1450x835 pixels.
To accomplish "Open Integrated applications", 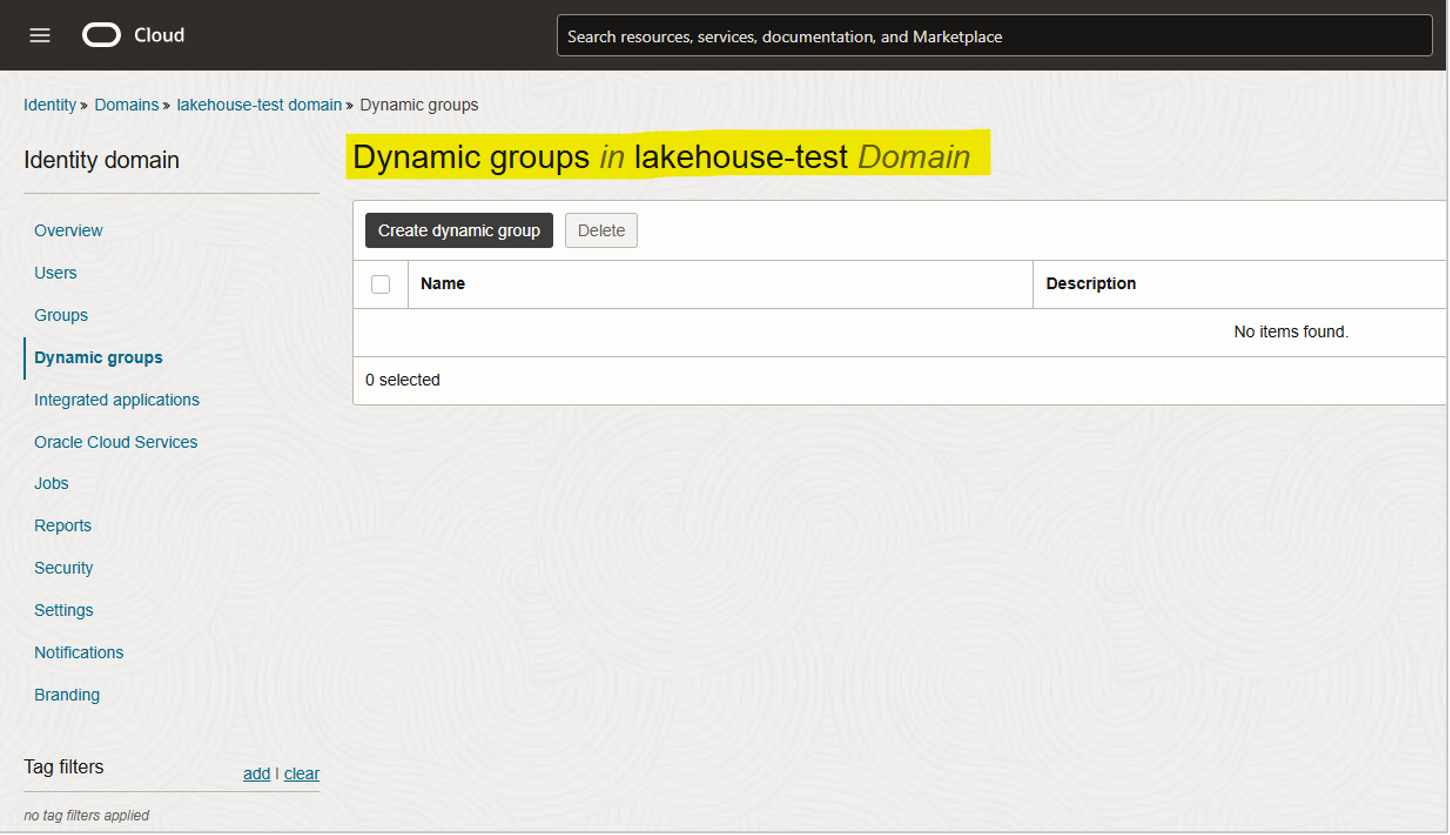I will [x=117, y=399].
